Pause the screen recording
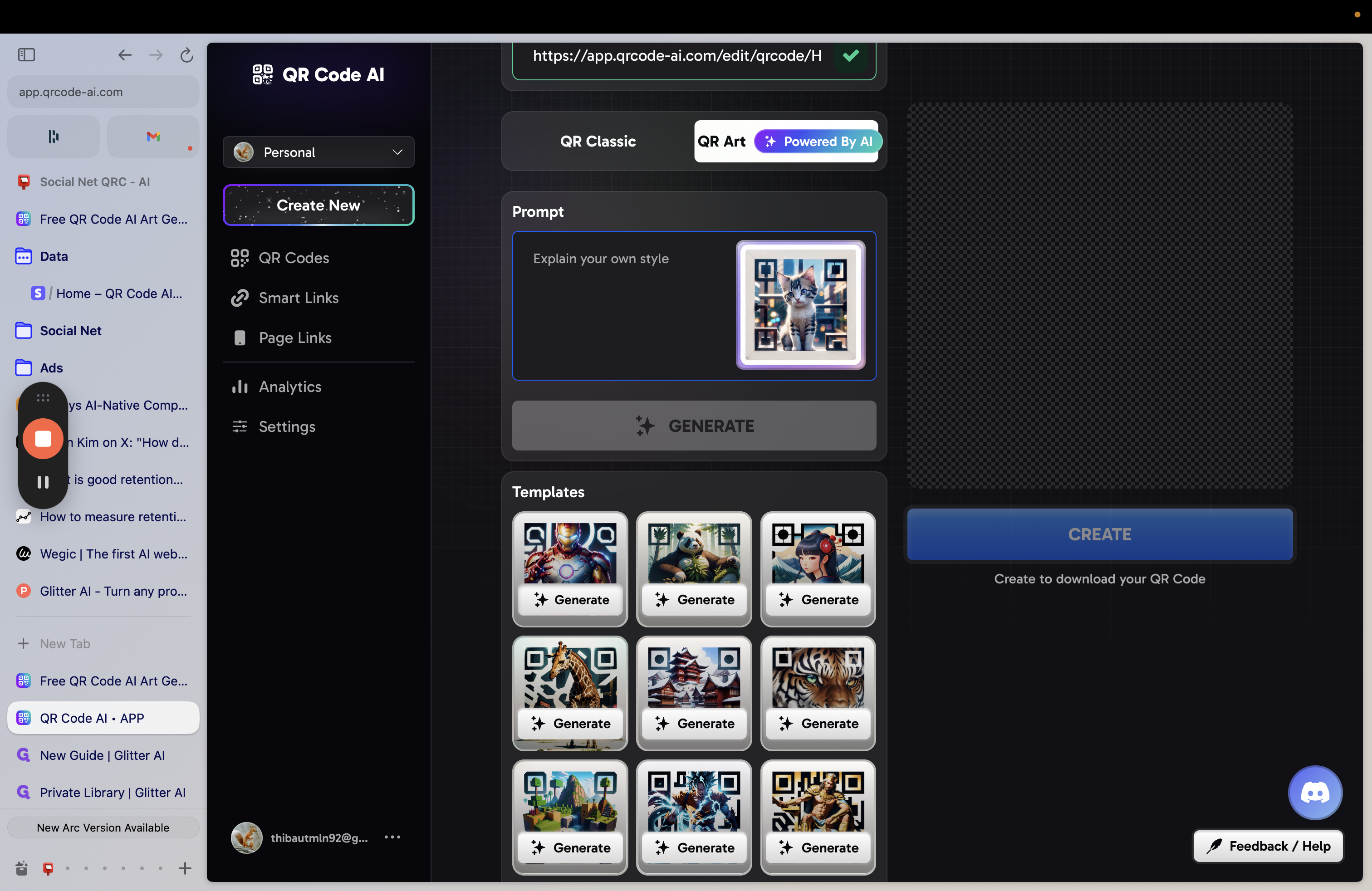Viewport: 1372px width, 891px height. tap(43, 482)
